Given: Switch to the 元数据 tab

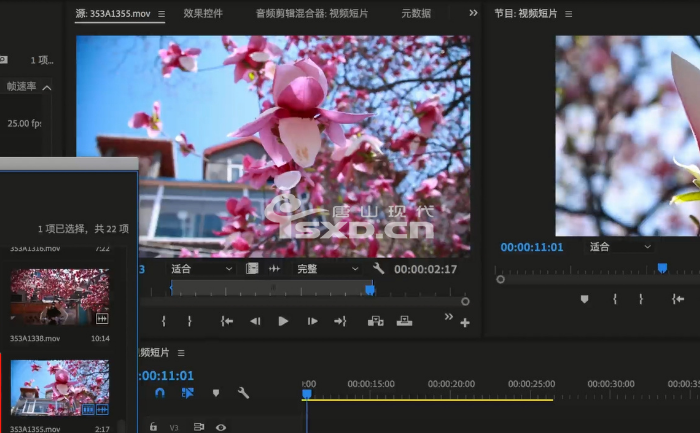Looking at the screenshot, I should pos(416,13).
